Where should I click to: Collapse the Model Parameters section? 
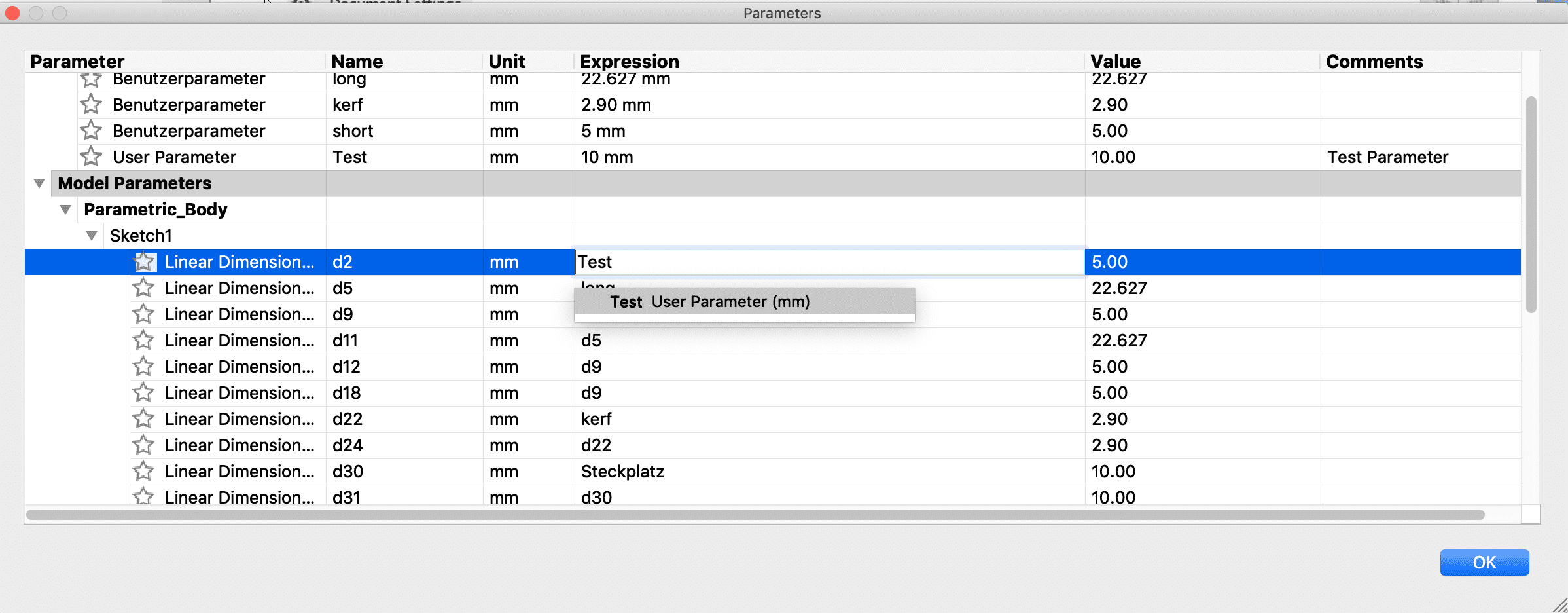(x=39, y=183)
